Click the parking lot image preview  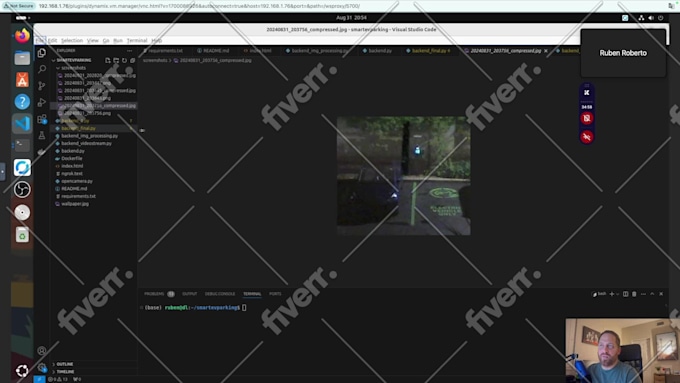[x=403, y=176]
